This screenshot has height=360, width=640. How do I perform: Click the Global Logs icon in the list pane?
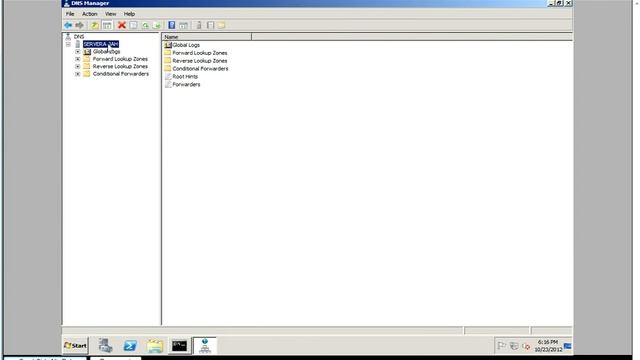pyautogui.click(x=168, y=45)
